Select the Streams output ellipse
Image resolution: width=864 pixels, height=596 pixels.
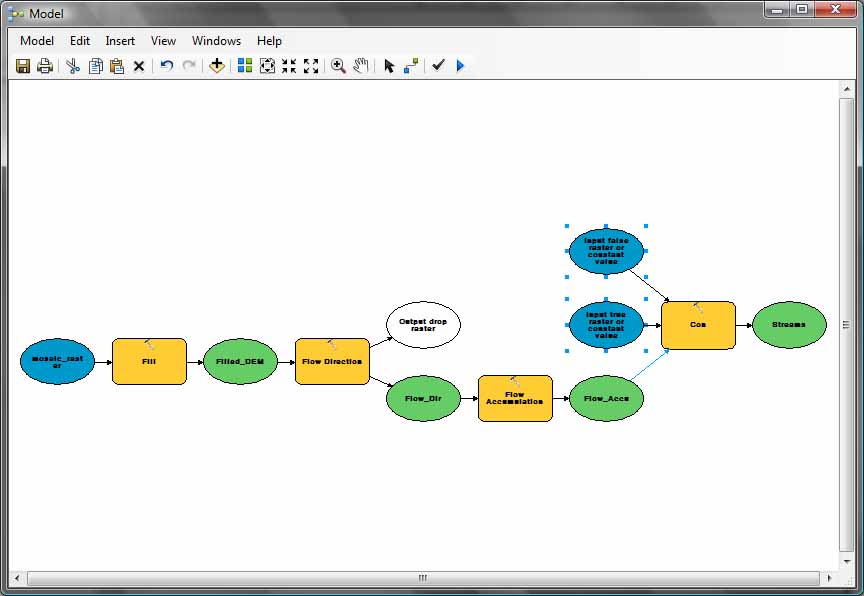[789, 325]
